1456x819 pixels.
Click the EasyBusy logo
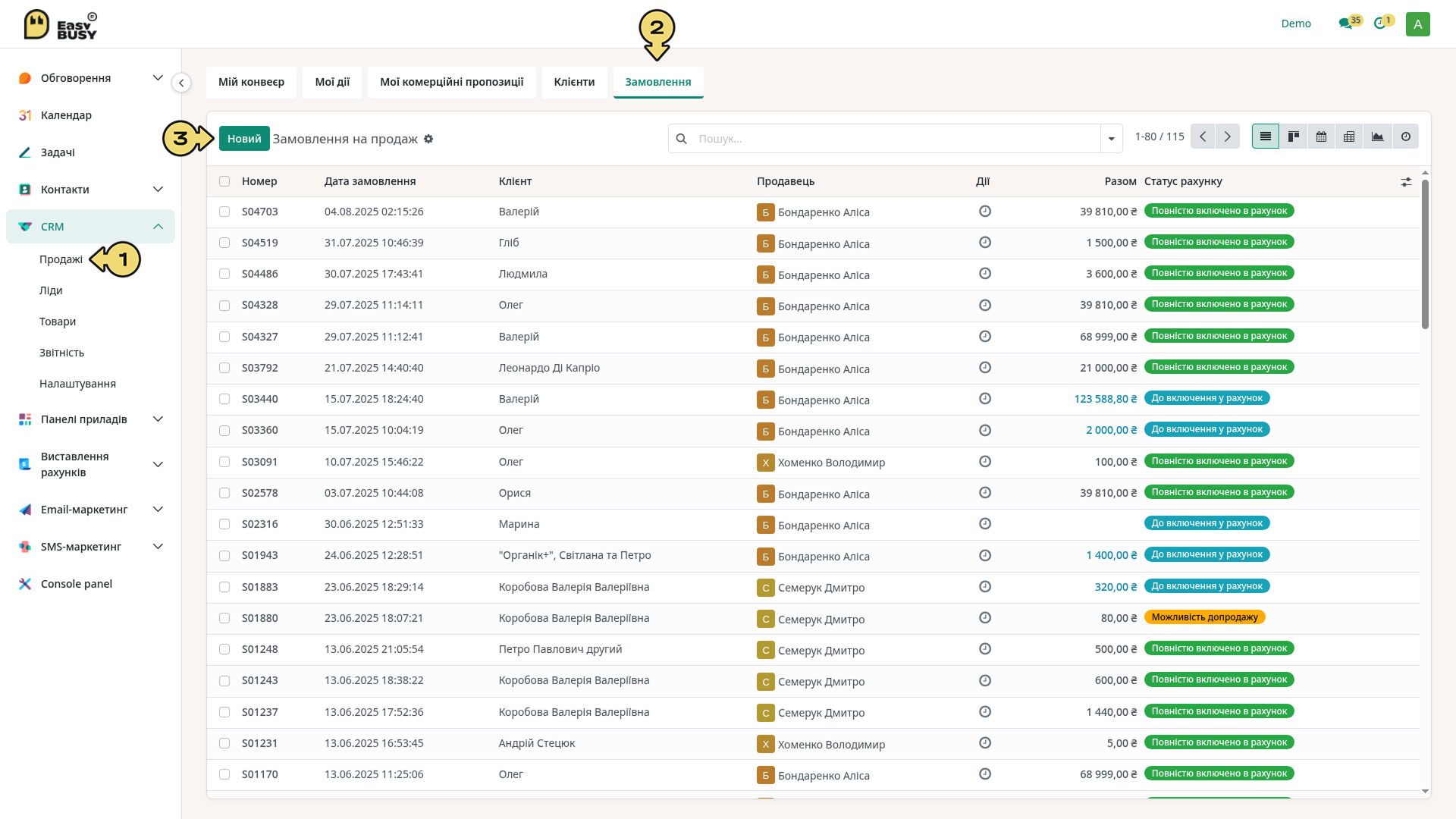(x=61, y=24)
